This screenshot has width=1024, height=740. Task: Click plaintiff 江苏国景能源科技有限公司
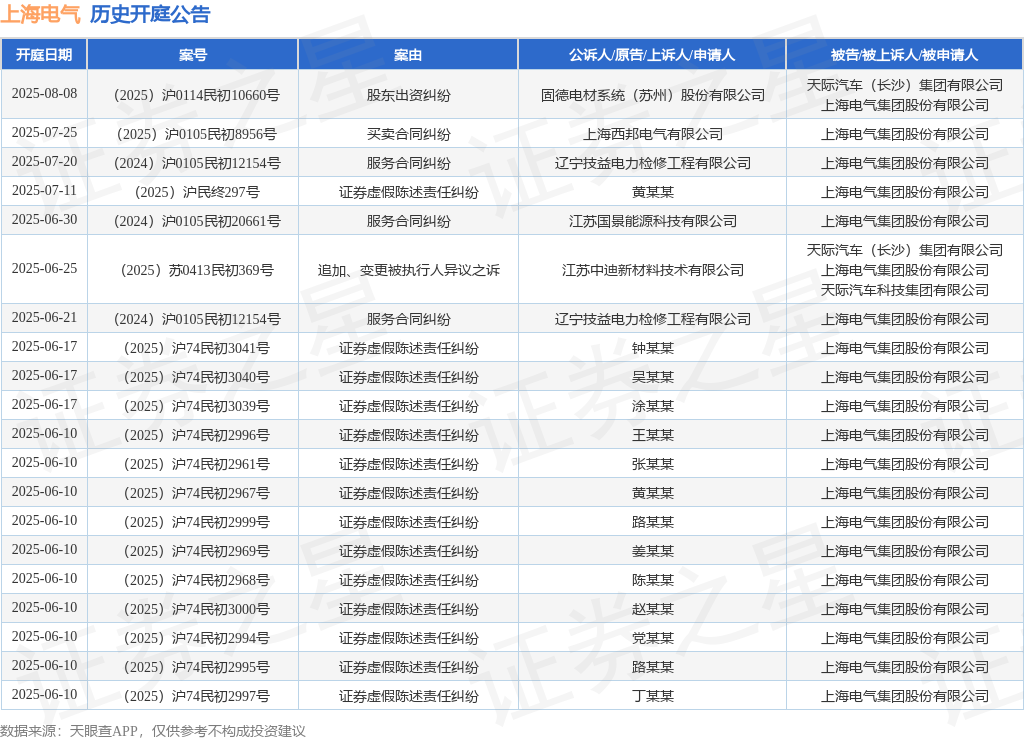652,221
